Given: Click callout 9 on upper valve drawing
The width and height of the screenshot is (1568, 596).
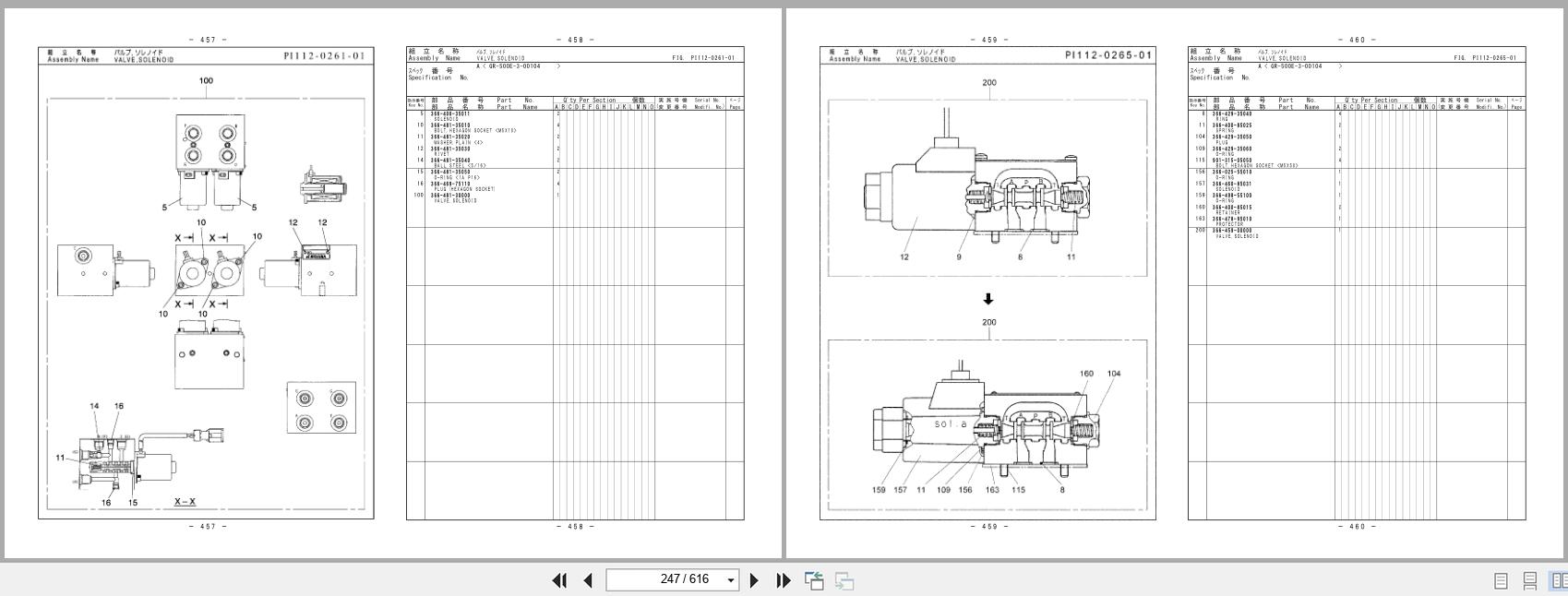Looking at the screenshot, I should click(959, 257).
